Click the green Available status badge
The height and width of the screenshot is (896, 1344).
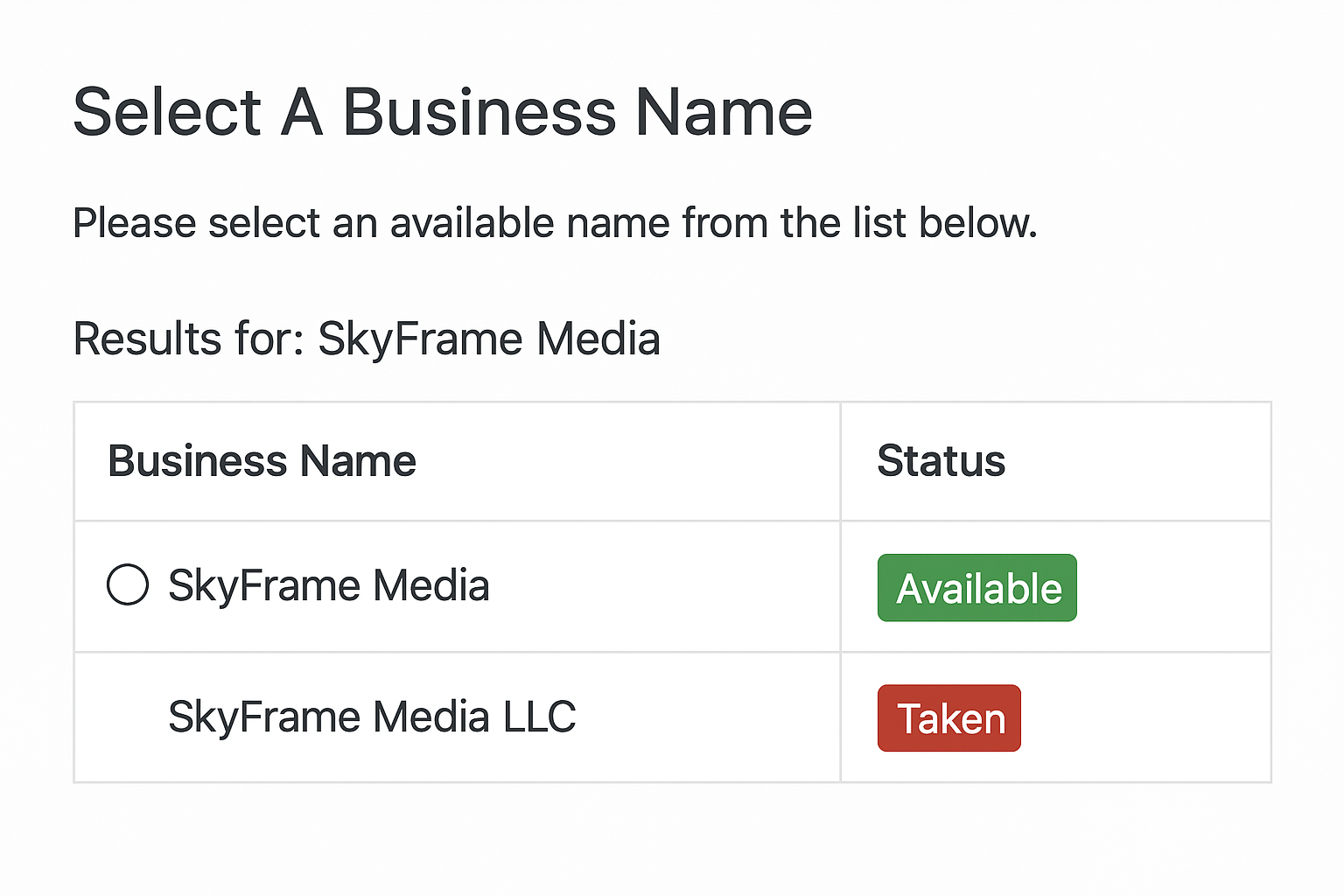tap(976, 588)
